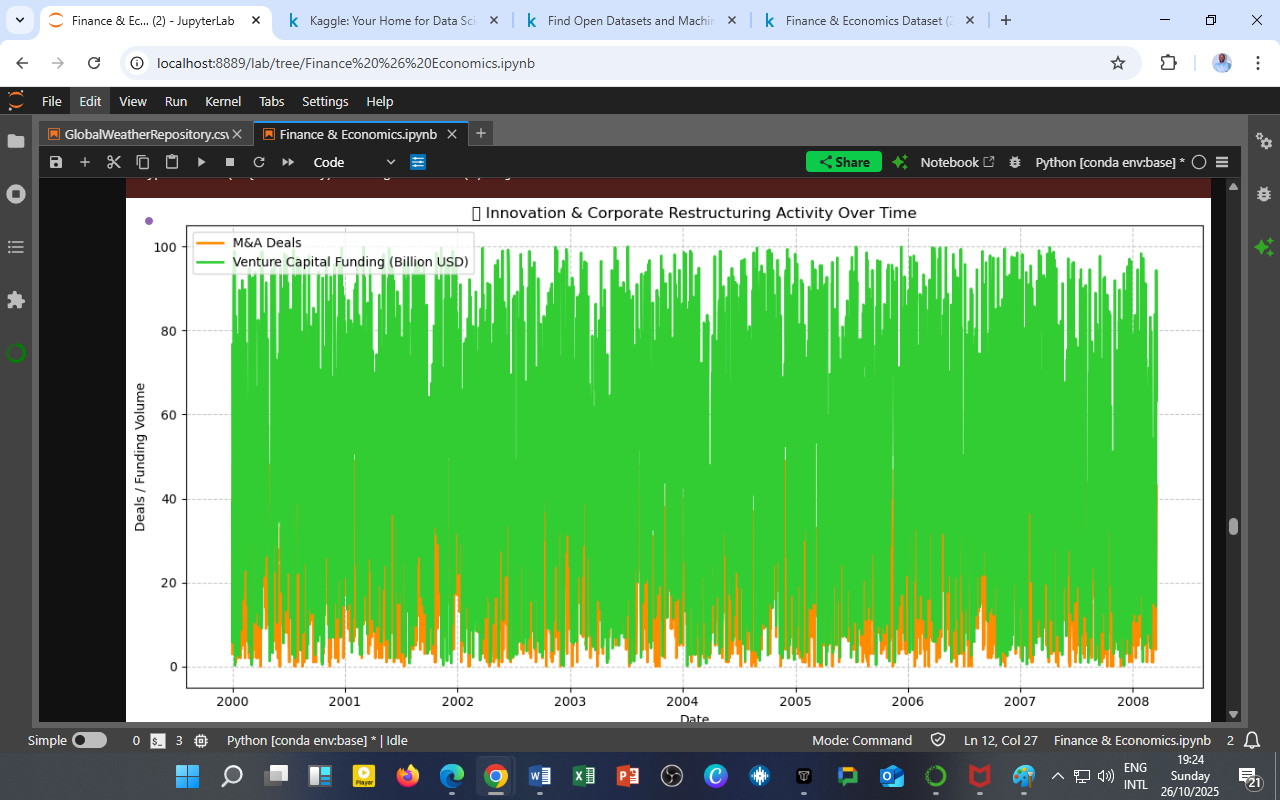Restart kernel and run all cells with the fast-forward icon
The height and width of the screenshot is (800, 1280).
(288, 162)
